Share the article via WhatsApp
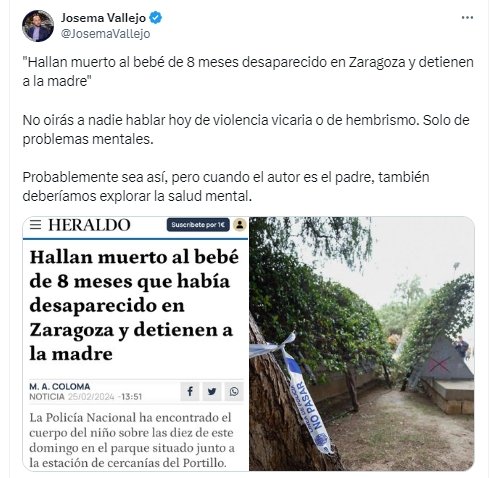This screenshot has width=491, height=478. 234,391
